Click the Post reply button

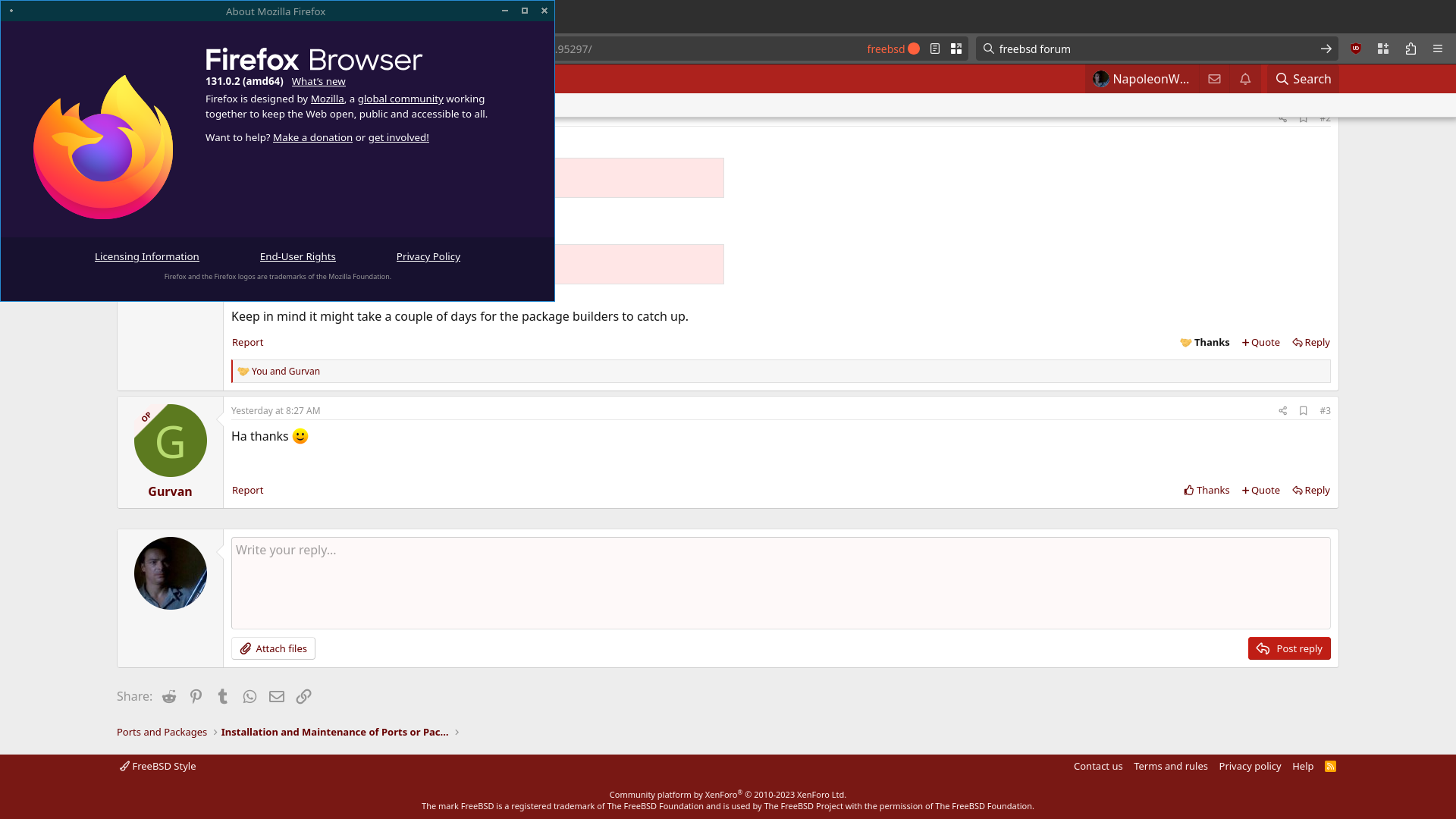point(1289,648)
